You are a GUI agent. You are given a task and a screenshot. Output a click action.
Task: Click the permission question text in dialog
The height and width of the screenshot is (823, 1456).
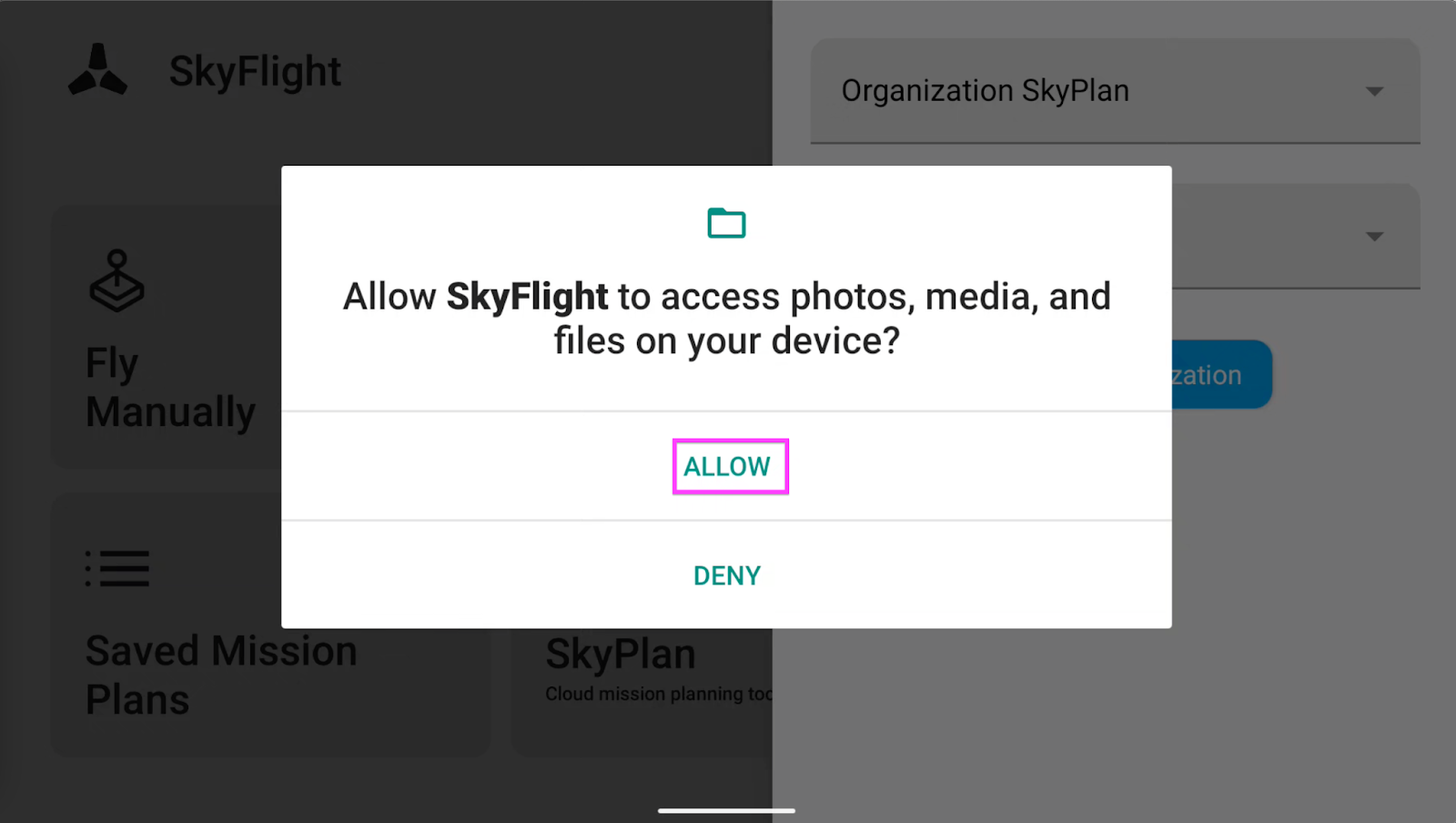point(726,319)
